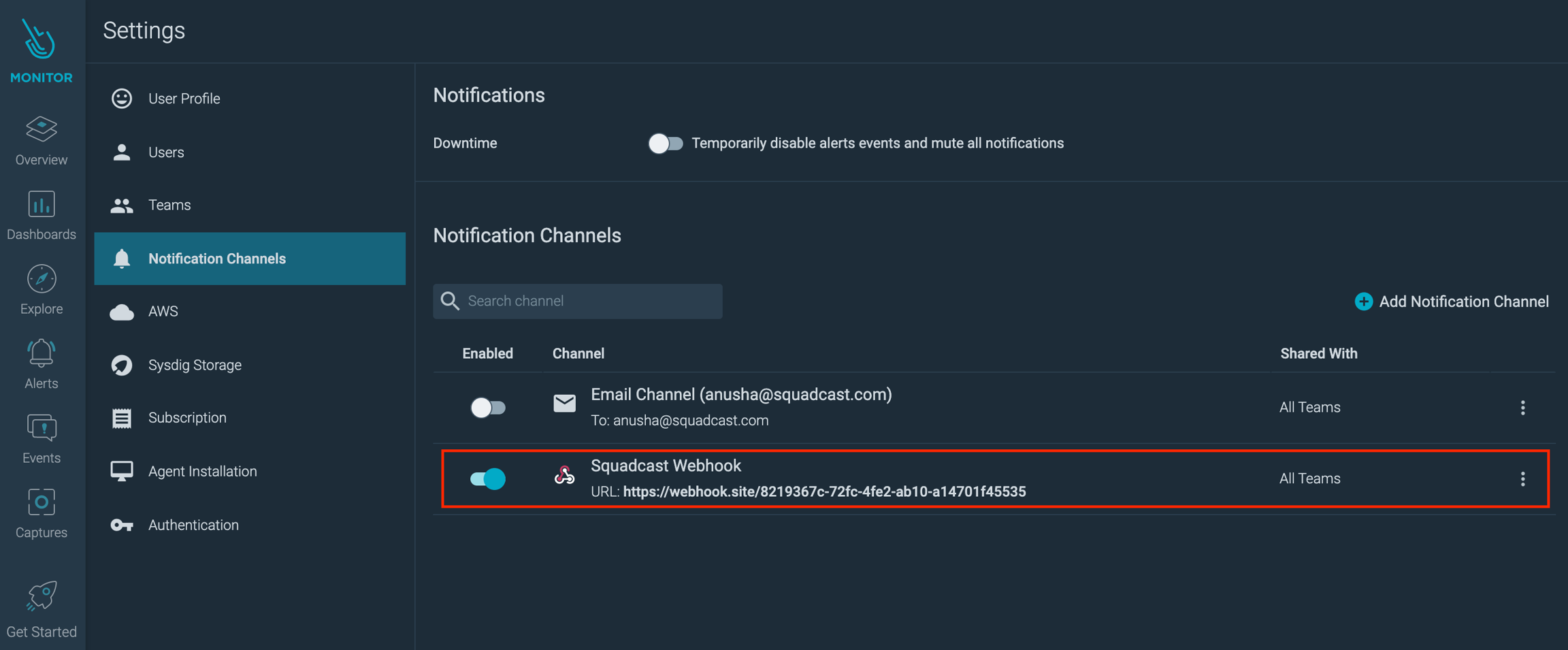Click the search magnifier icon
The height and width of the screenshot is (650, 1568).
tap(450, 301)
